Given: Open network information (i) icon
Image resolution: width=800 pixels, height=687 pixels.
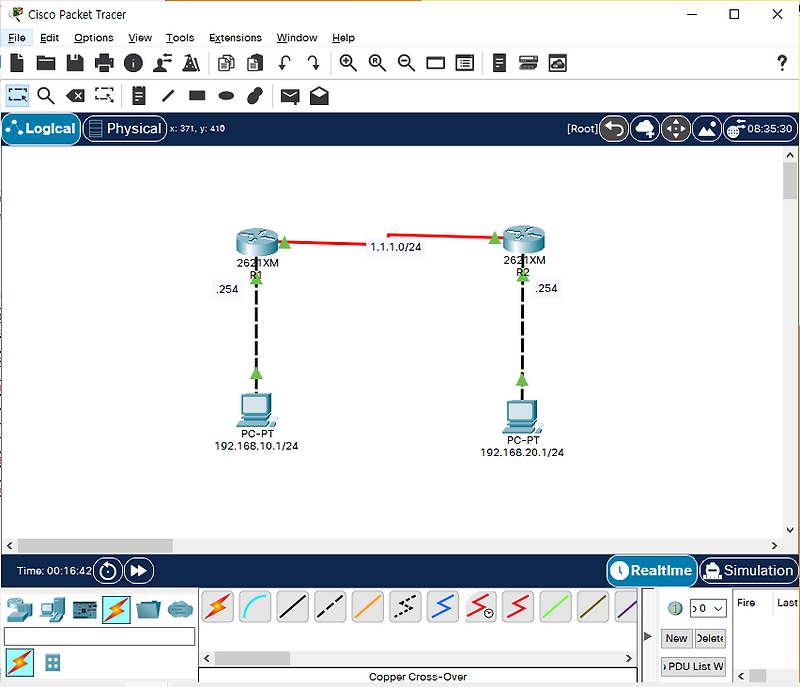Looking at the screenshot, I should click(133, 63).
